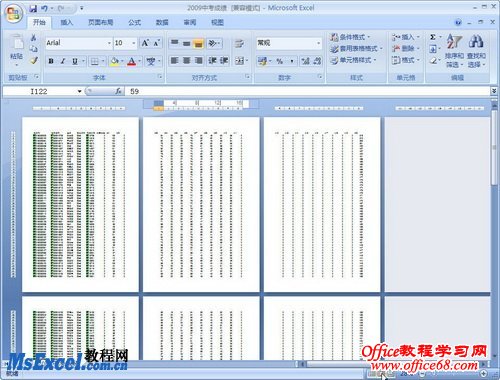Click Clear eraser icon
The height and width of the screenshot is (380, 500).
click(x=433, y=61)
